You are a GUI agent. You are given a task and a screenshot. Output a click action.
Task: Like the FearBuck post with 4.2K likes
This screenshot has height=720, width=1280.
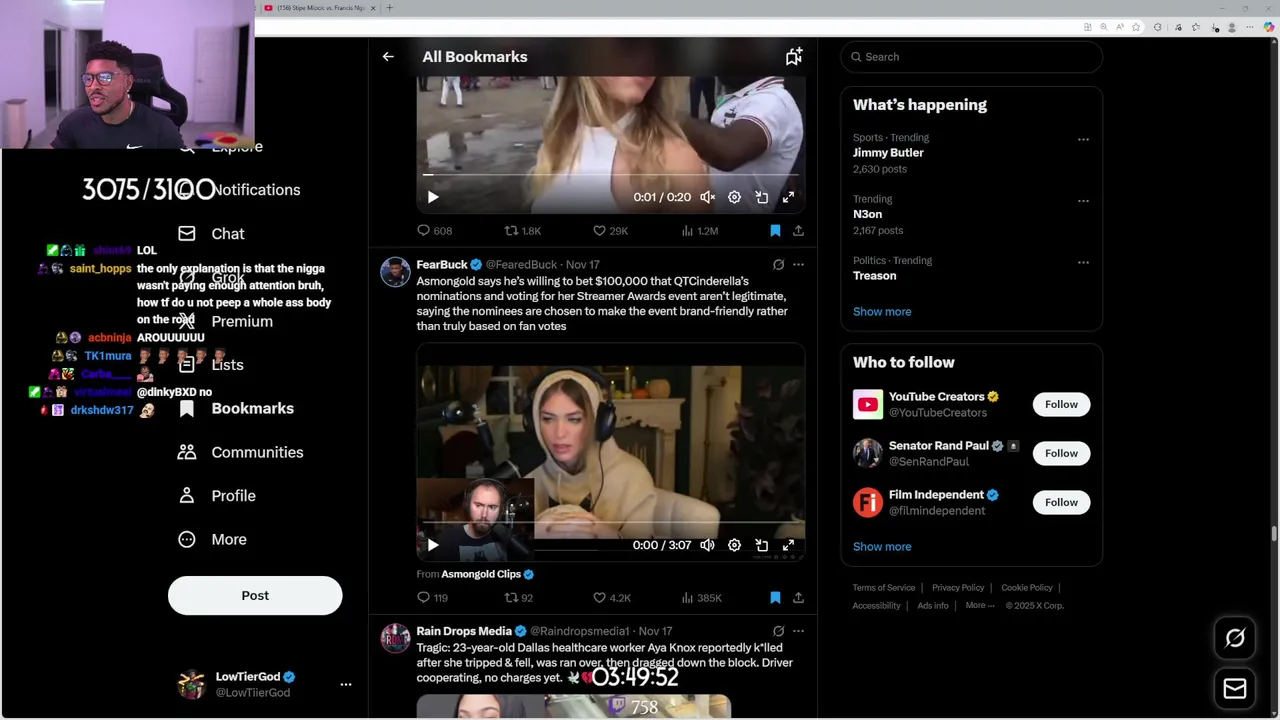pyautogui.click(x=599, y=598)
